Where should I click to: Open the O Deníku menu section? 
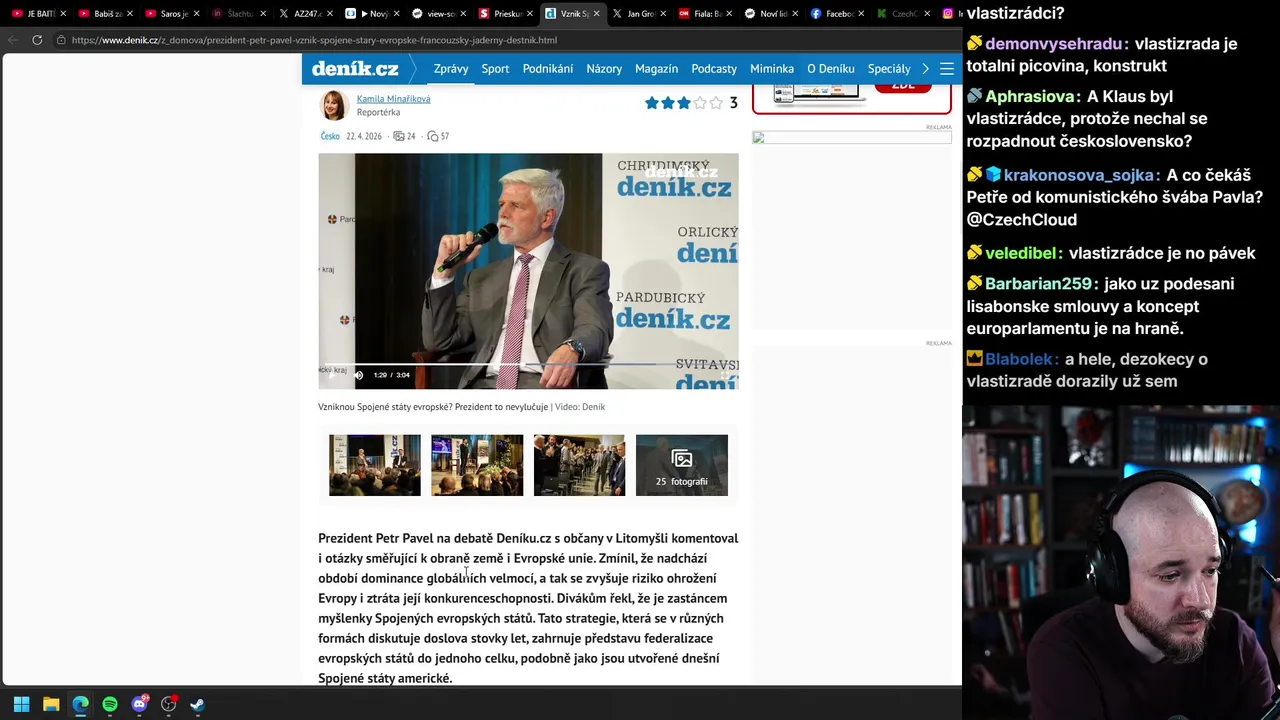(831, 69)
